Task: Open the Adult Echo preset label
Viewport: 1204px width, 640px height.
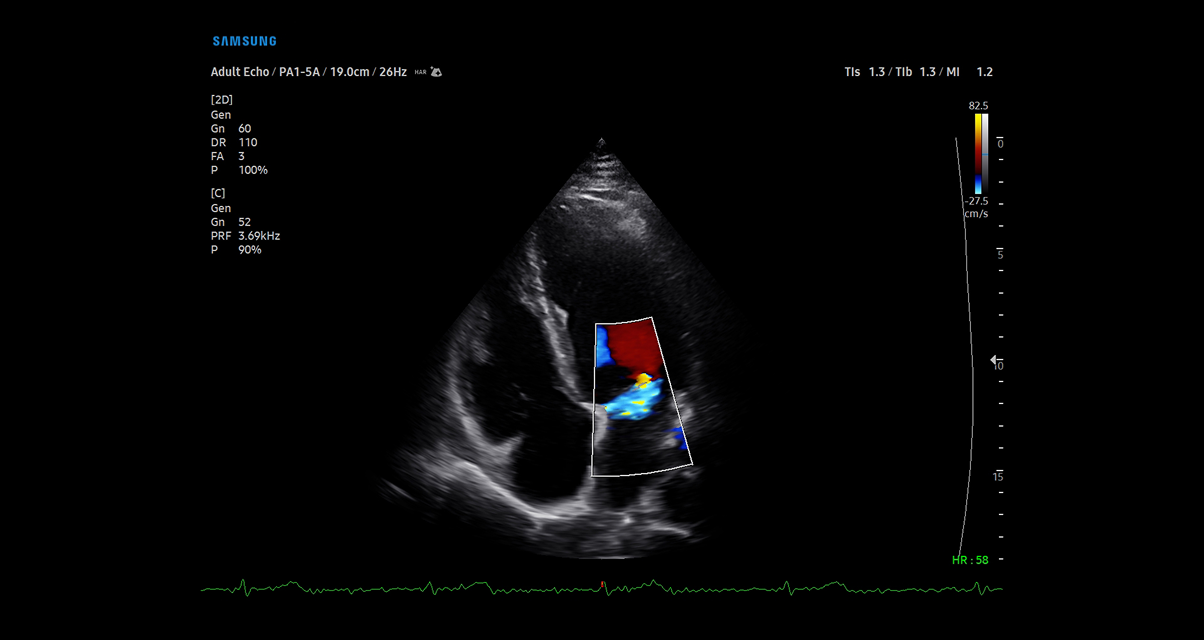Action: tap(238, 71)
